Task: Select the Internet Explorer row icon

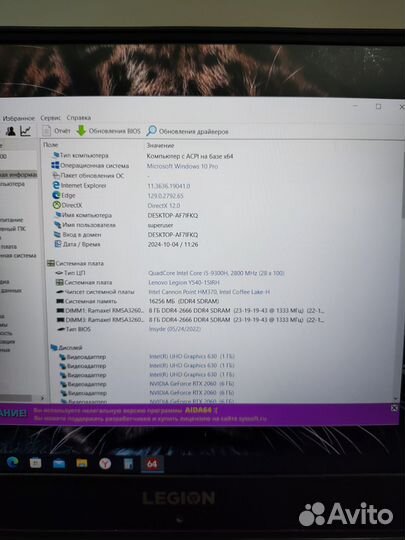Action: [56, 185]
